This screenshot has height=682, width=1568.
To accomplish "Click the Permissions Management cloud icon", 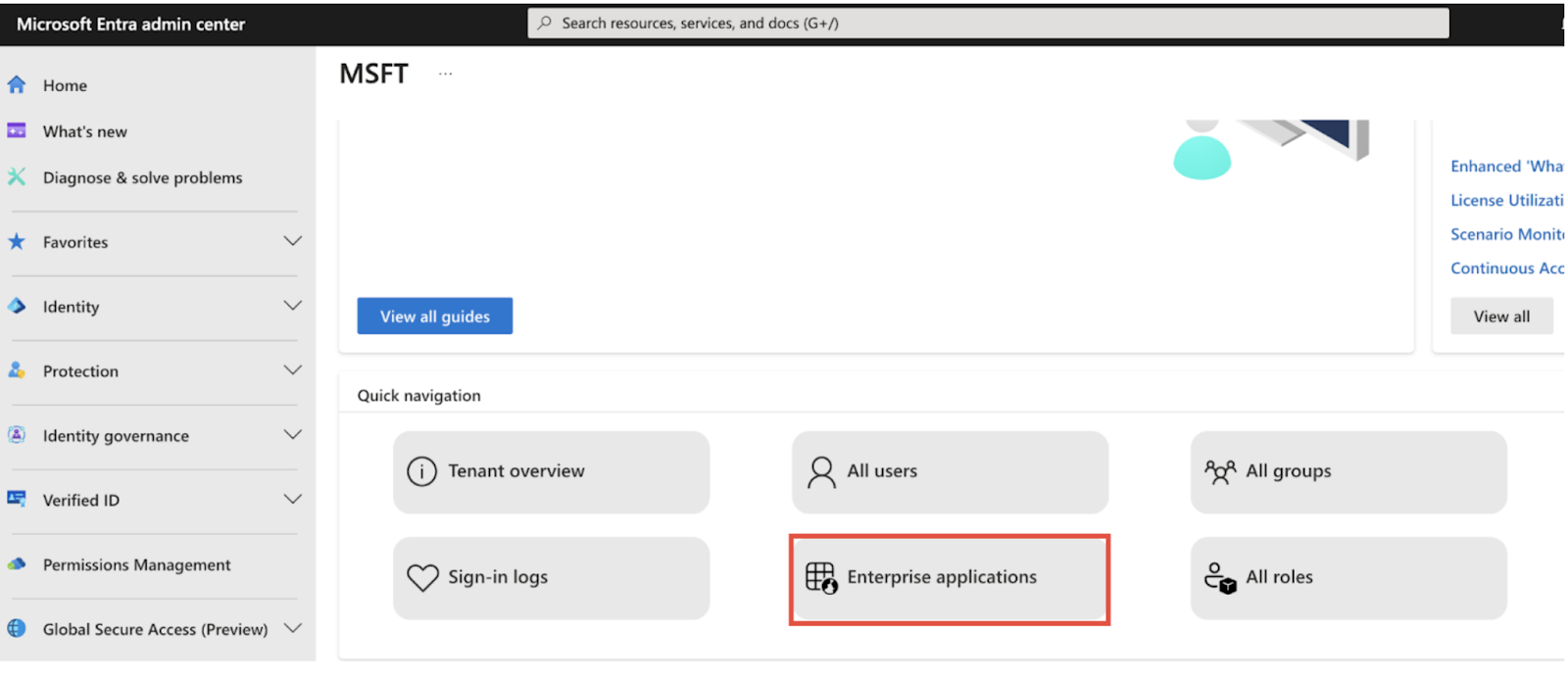I will [17, 564].
